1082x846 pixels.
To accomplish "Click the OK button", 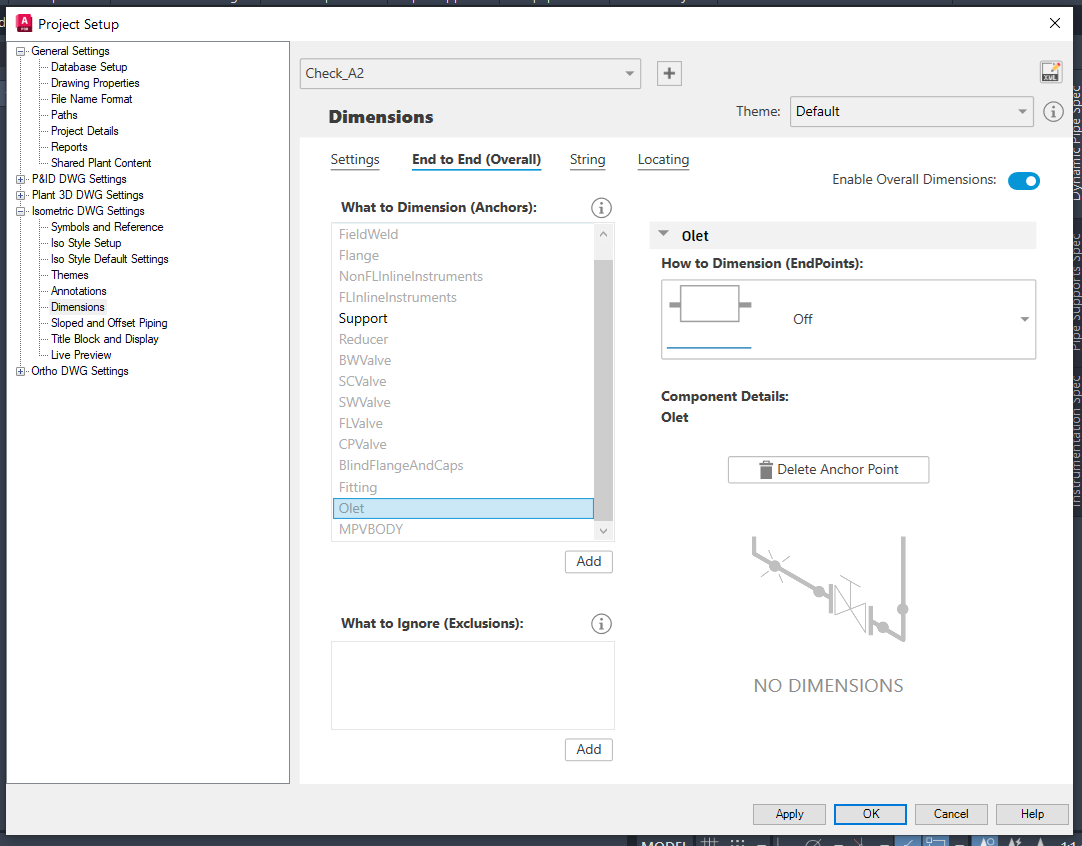I will tap(870, 814).
